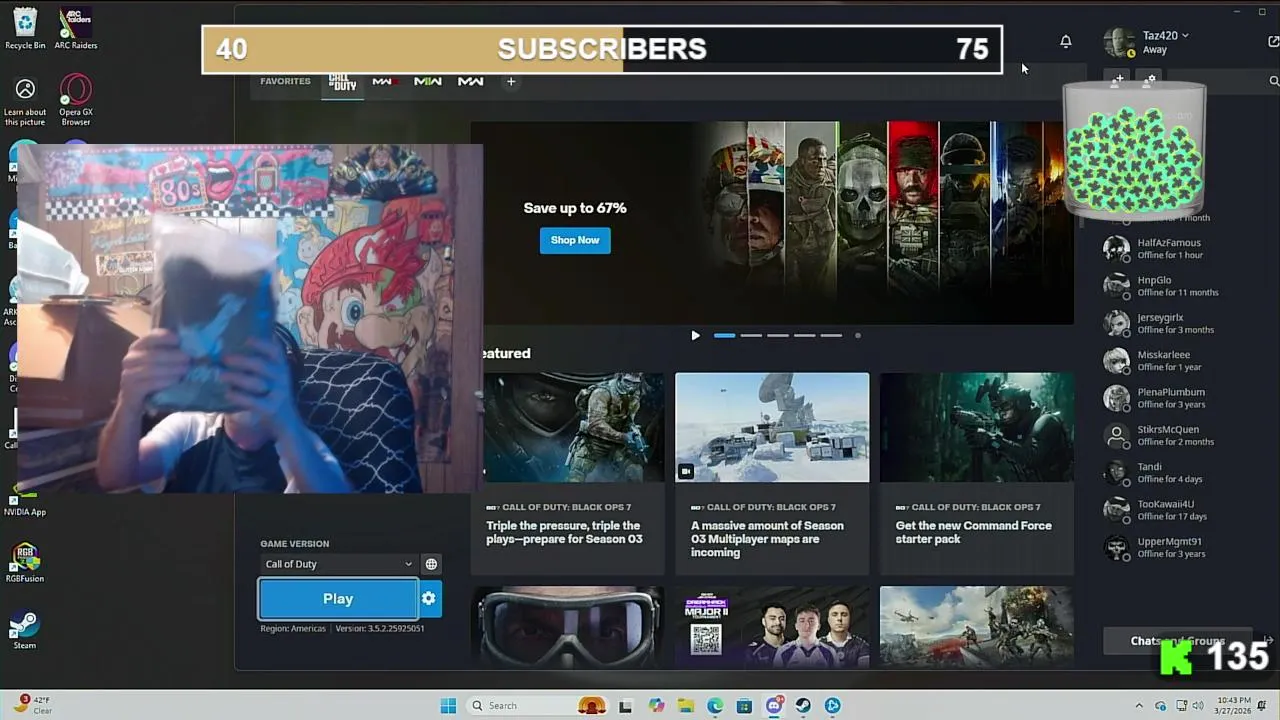Open the Major II tournament thumbnail
The image size is (1280, 720).
click(772, 627)
